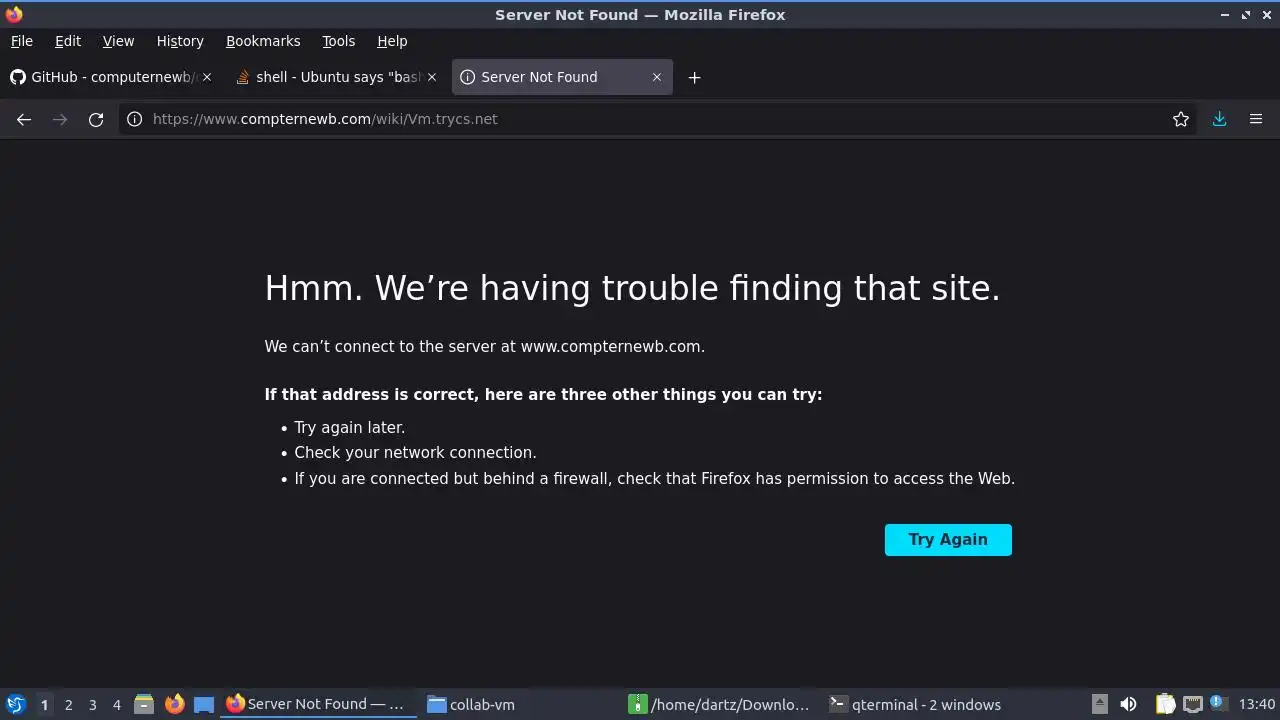Open the Firefox hamburger application menu
This screenshot has height=720, width=1280.
point(1256,119)
